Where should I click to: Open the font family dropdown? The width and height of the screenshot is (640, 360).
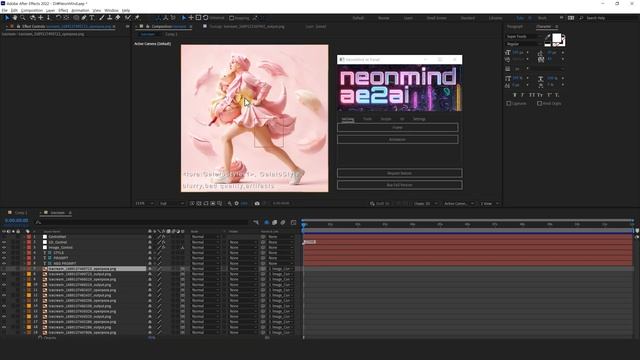[524, 36]
